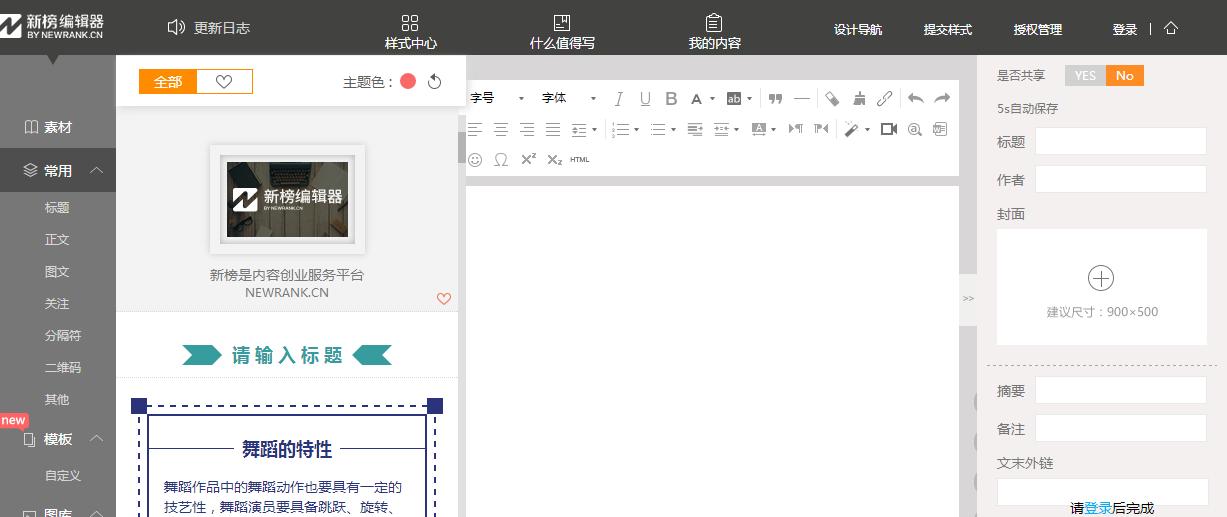Click the underline formatting icon
This screenshot has width=1227, height=517.
645,98
